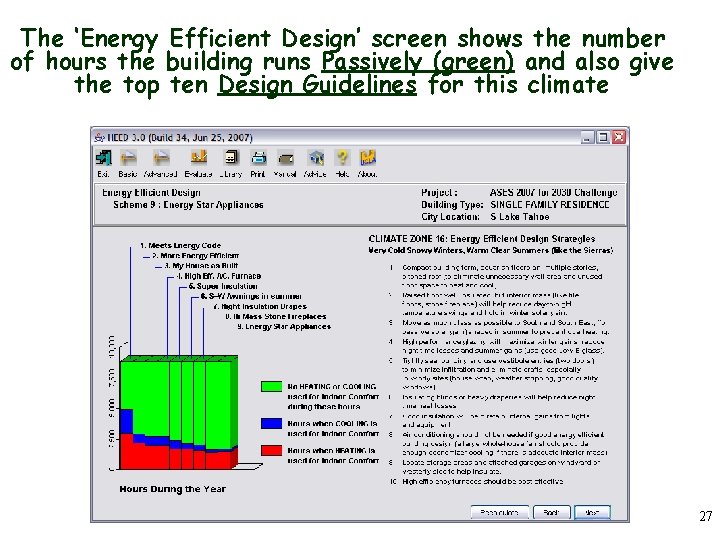Select scheme label '7. Night Insulation Drapes'

259,306
